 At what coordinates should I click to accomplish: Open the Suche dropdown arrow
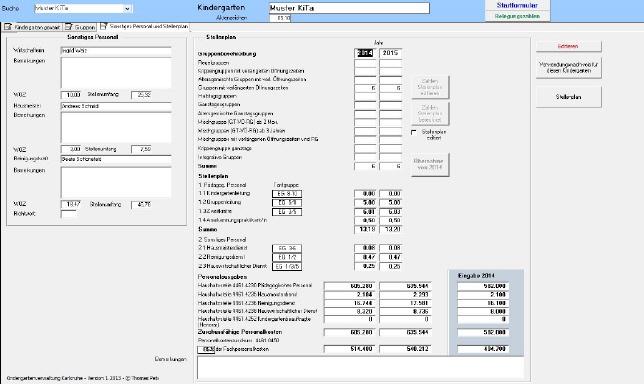[127, 9]
